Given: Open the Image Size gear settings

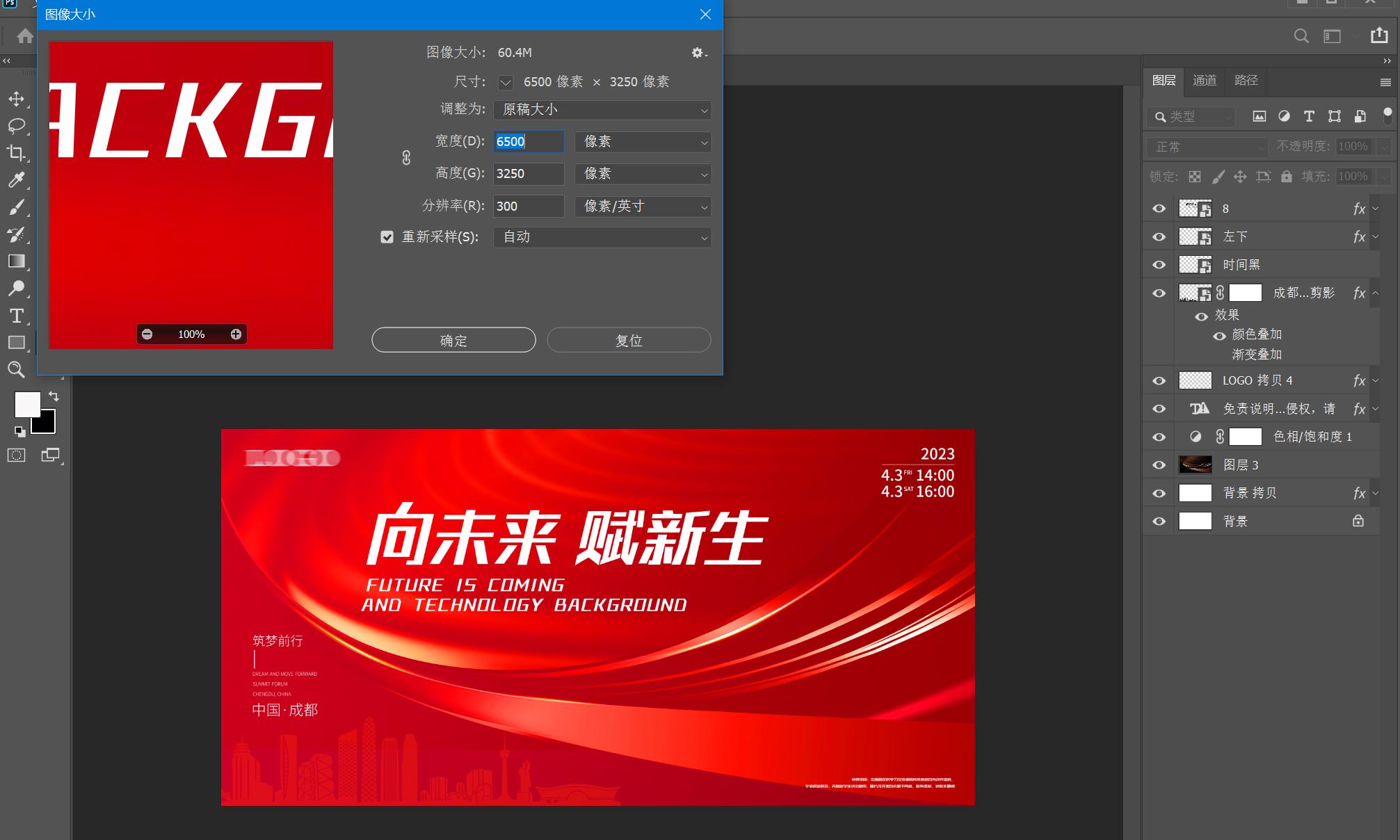Looking at the screenshot, I should click(x=698, y=53).
